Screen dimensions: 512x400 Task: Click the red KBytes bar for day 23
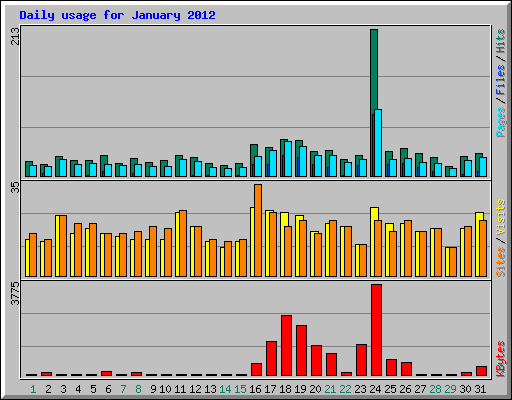[361, 360]
